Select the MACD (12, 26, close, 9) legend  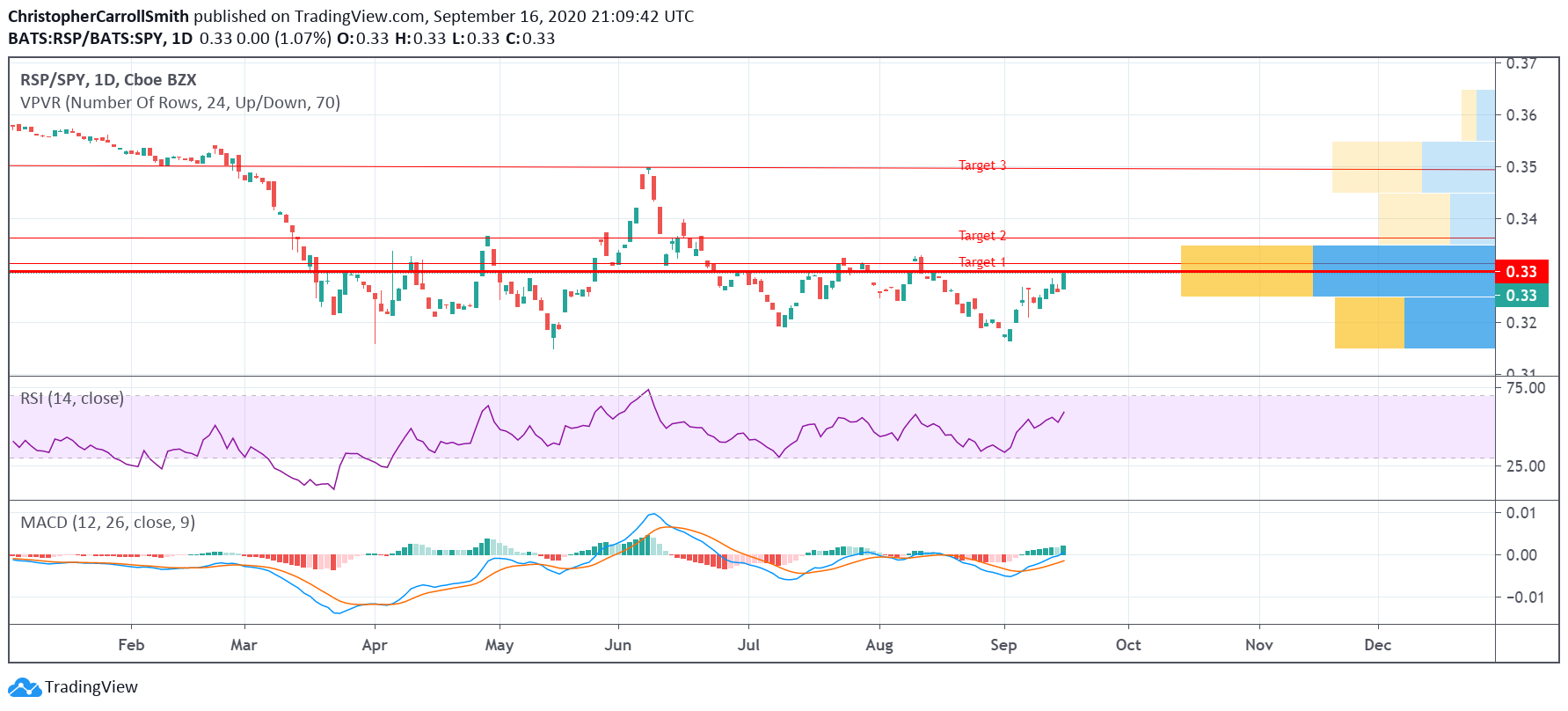(108, 523)
